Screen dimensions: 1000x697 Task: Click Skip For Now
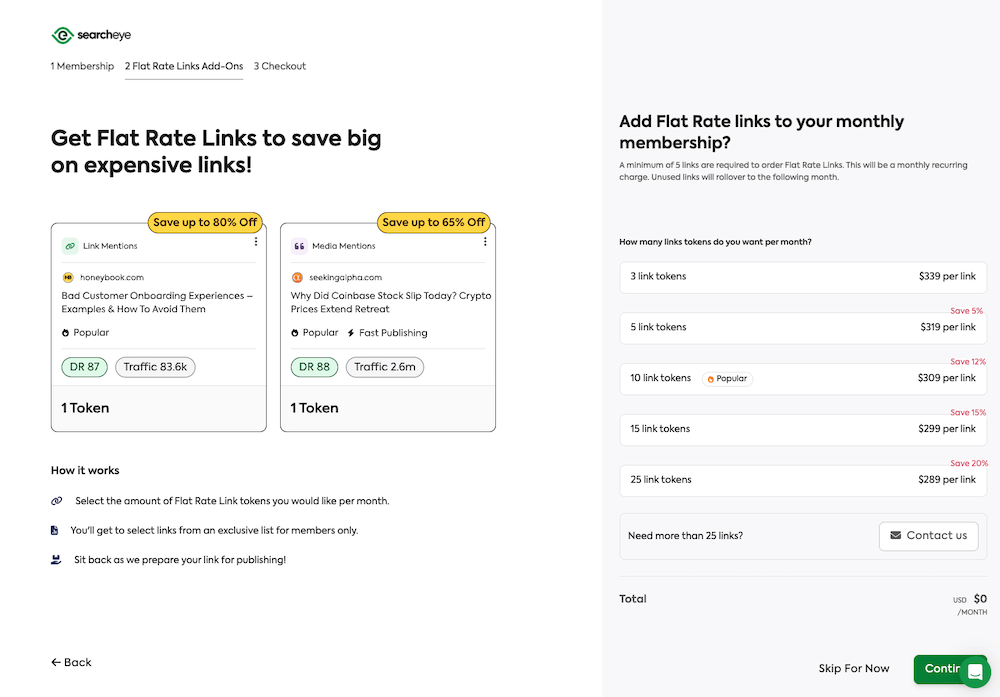tap(853, 669)
